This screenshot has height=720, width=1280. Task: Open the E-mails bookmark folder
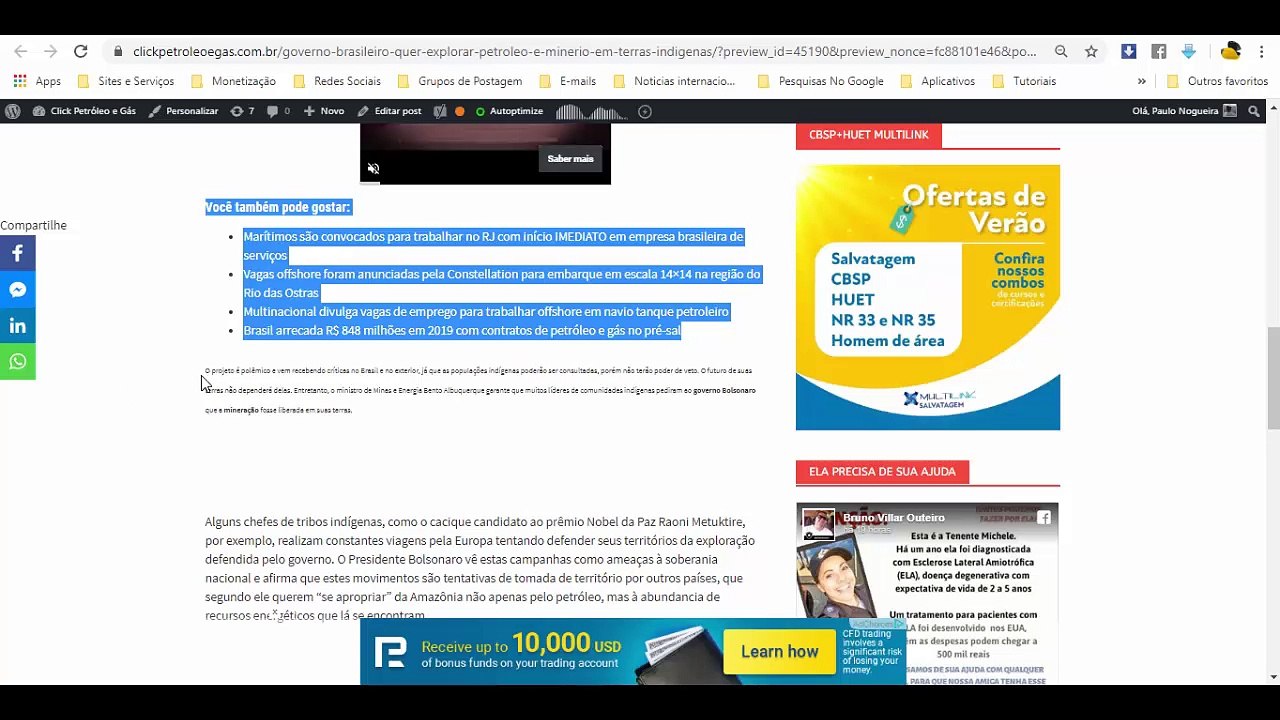pyautogui.click(x=567, y=81)
